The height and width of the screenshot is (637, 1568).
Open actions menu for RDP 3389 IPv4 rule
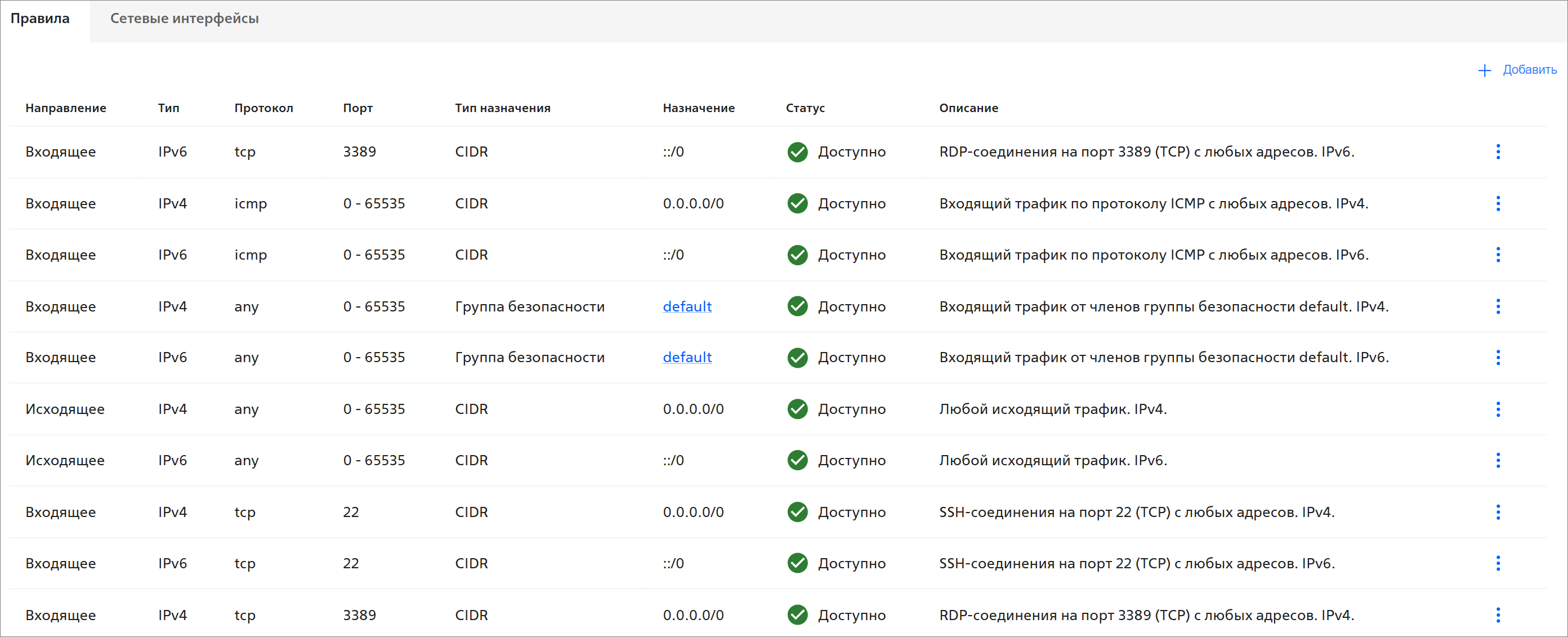point(1498,615)
